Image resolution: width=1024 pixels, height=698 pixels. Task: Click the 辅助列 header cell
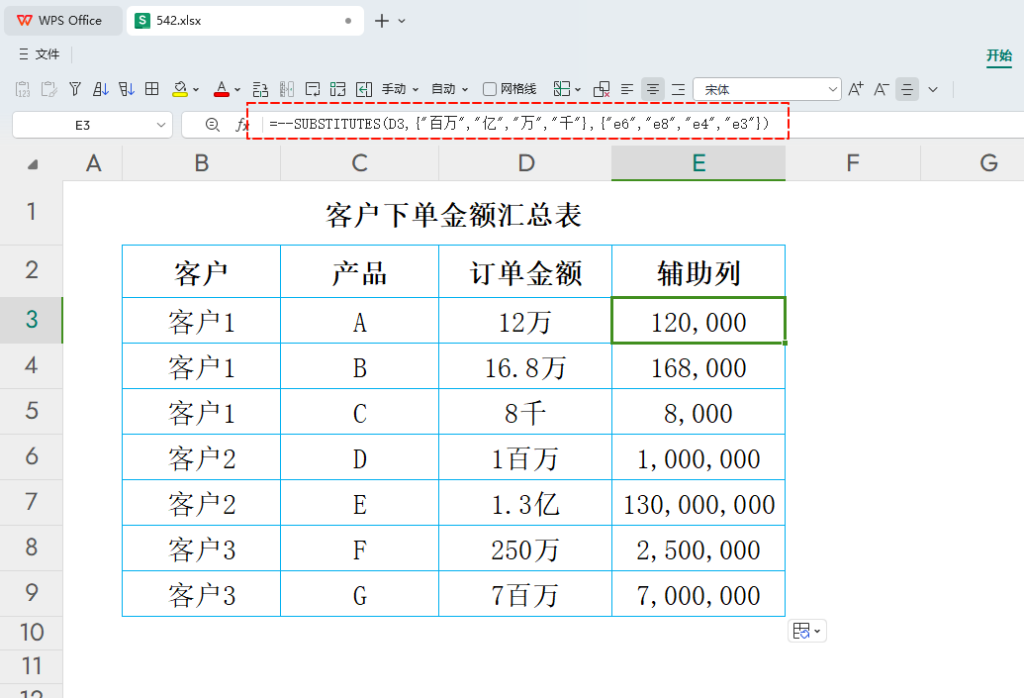698,272
